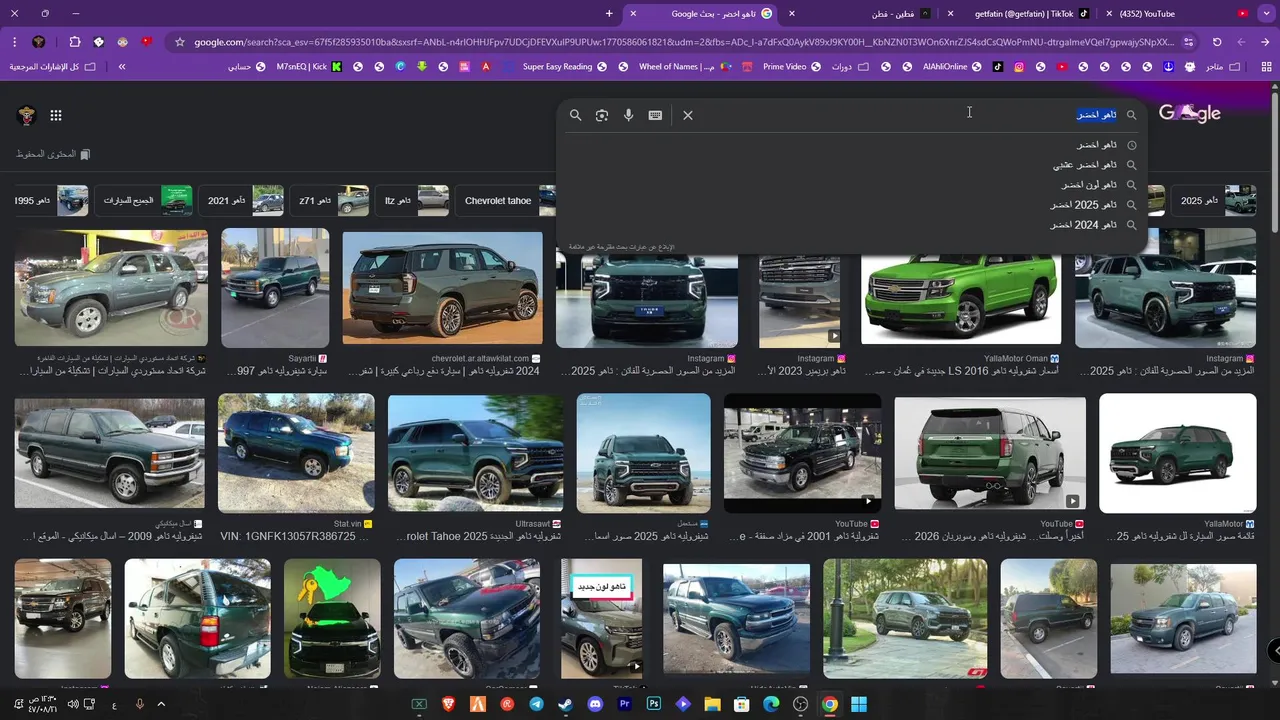Start voice search with the microphone icon
Screen dimensions: 1280x720
(629, 115)
